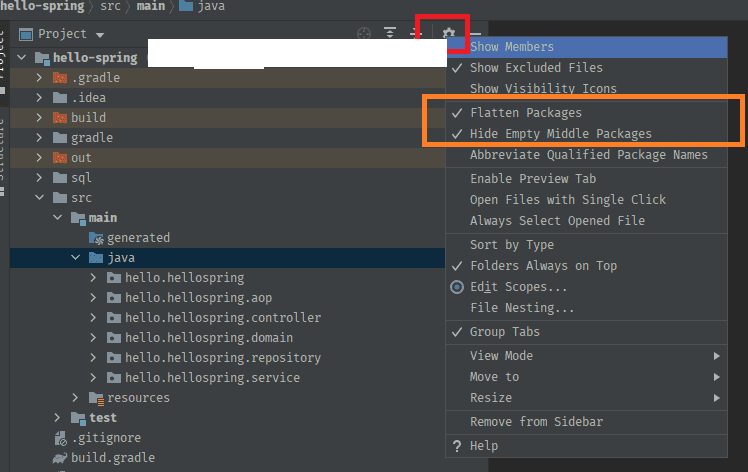Select the hello.hellospring.domain package
748x472 pixels.
click(x=228, y=338)
